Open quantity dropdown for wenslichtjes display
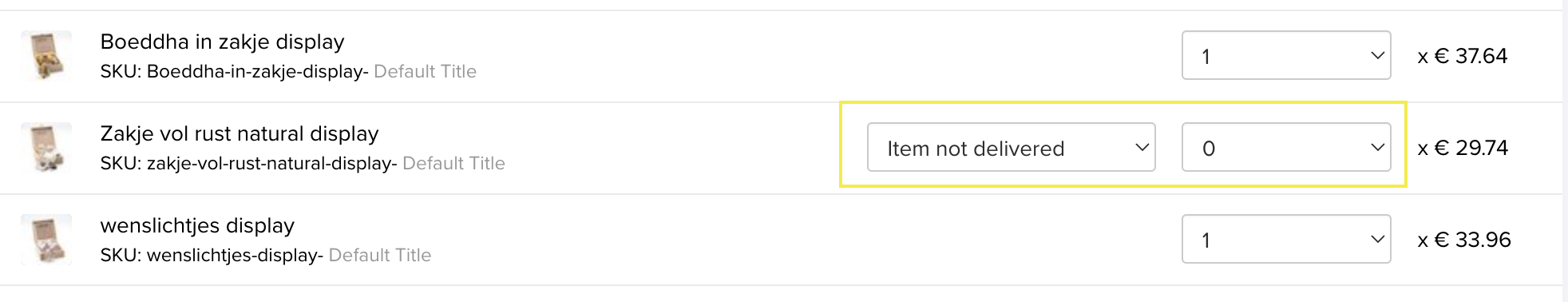The height and width of the screenshot is (302, 1568). tap(1286, 239)
